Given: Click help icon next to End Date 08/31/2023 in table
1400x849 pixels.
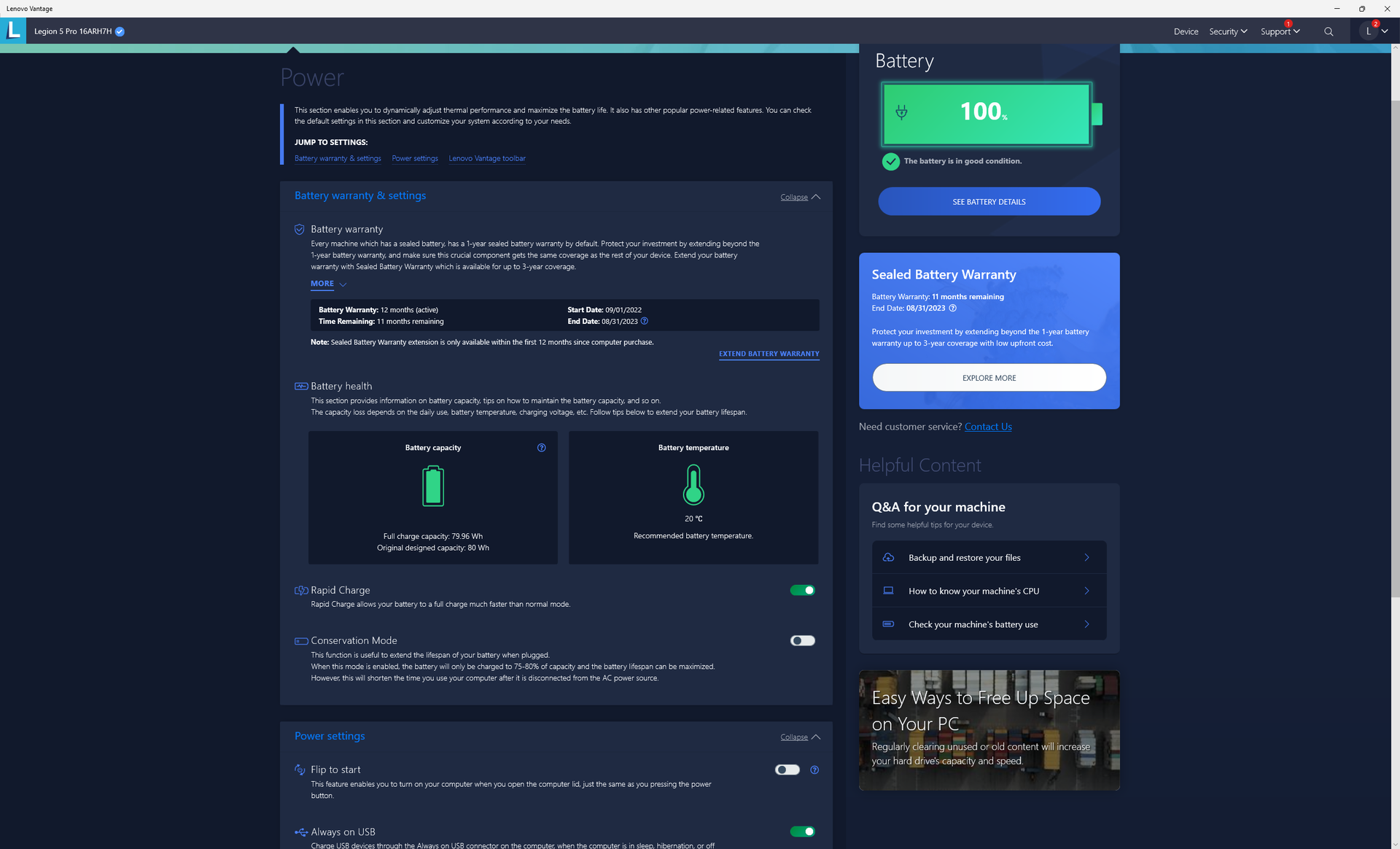Looking at the screenshot, I should [x=644, y=321].
